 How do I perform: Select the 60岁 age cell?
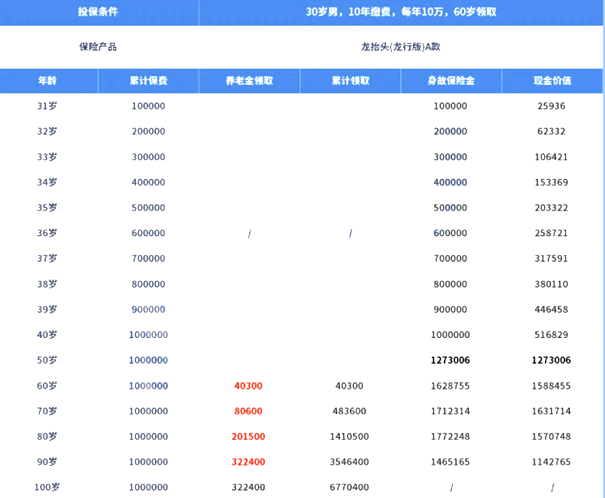(47, 386)
